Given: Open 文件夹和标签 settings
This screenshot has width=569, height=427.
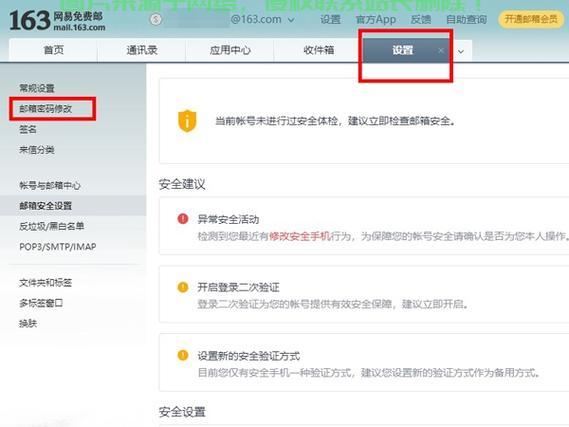Looking at the screenshot, I should tap(46, 283).
